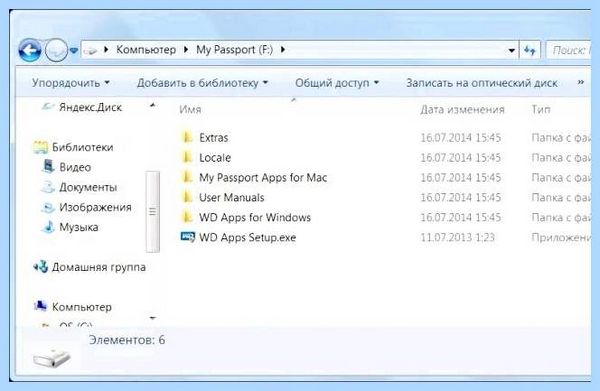Click the Extras file name
Image resolution: width=600 pixels, height=391 pixels.
pos(214,137)
